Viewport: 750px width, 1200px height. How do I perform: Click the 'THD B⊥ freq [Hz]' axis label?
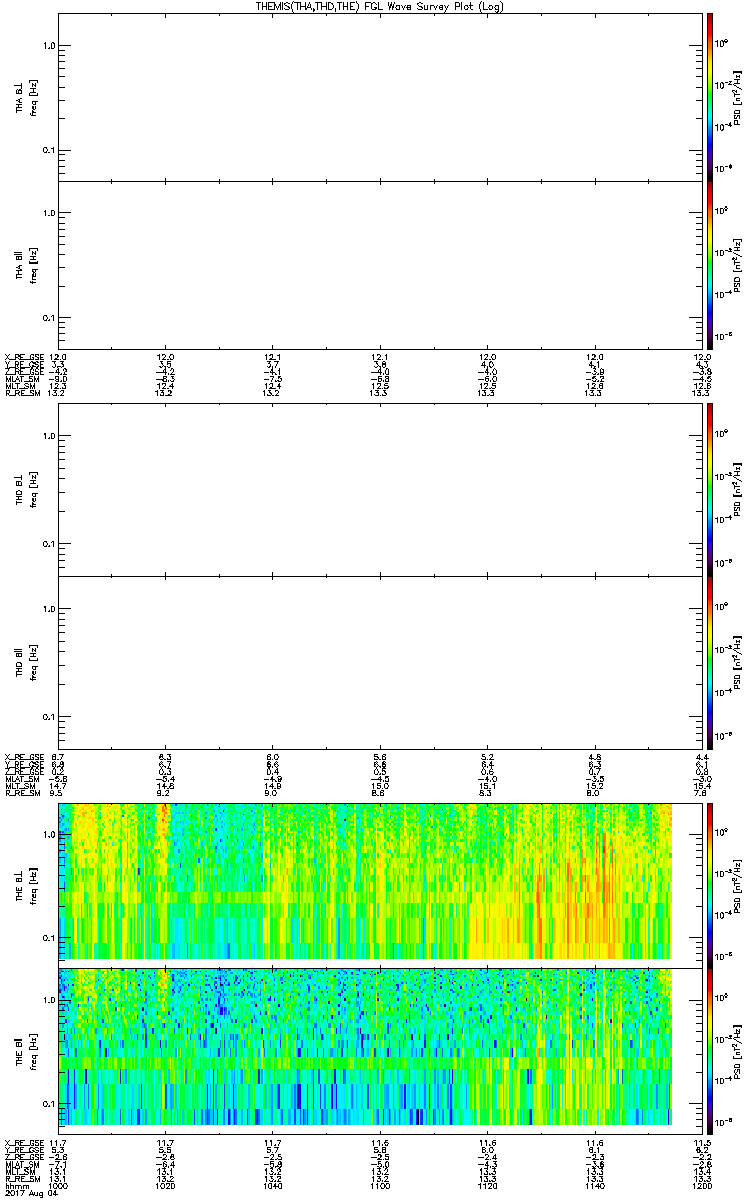26,489
